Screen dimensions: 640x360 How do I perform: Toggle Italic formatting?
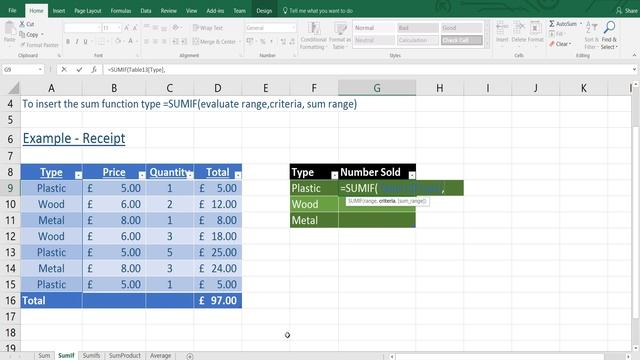[77, 41]
